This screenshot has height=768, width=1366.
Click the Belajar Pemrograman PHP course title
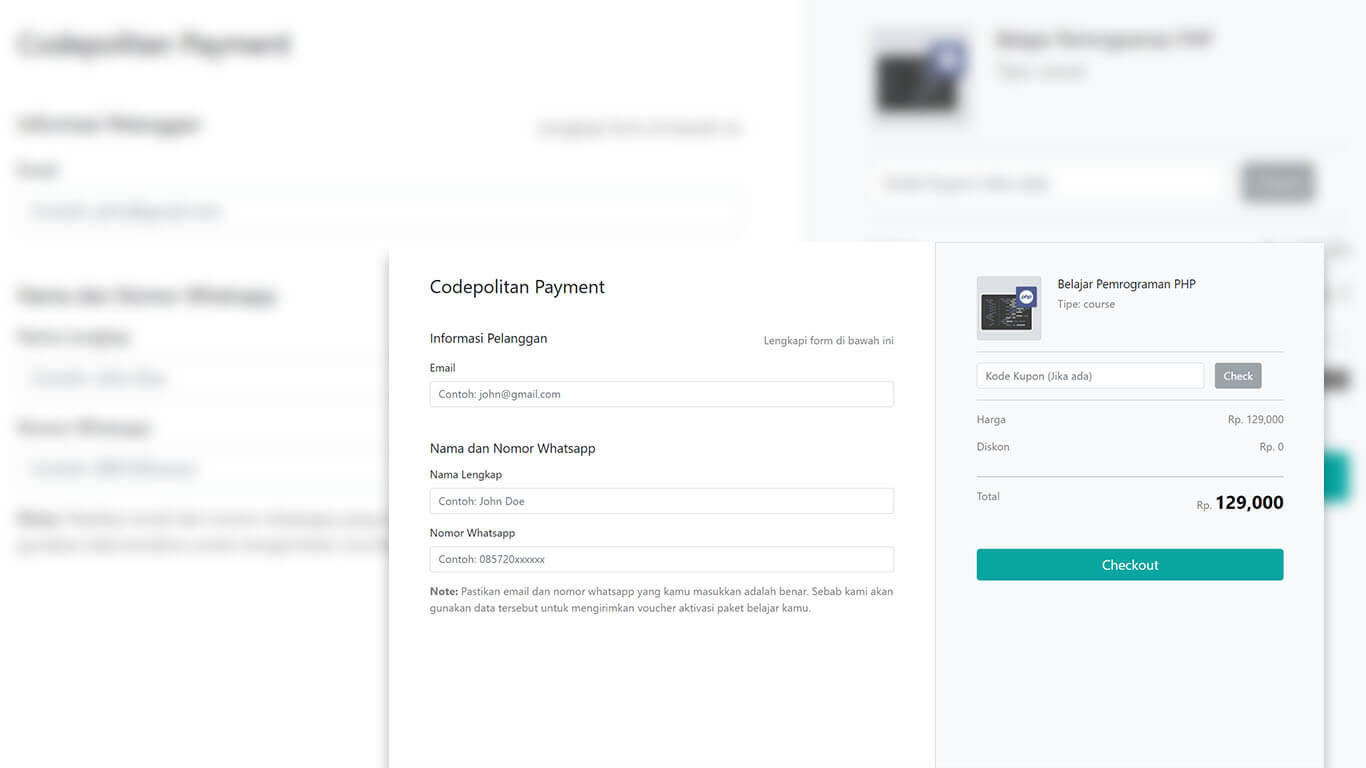(x=1126, y=284)
